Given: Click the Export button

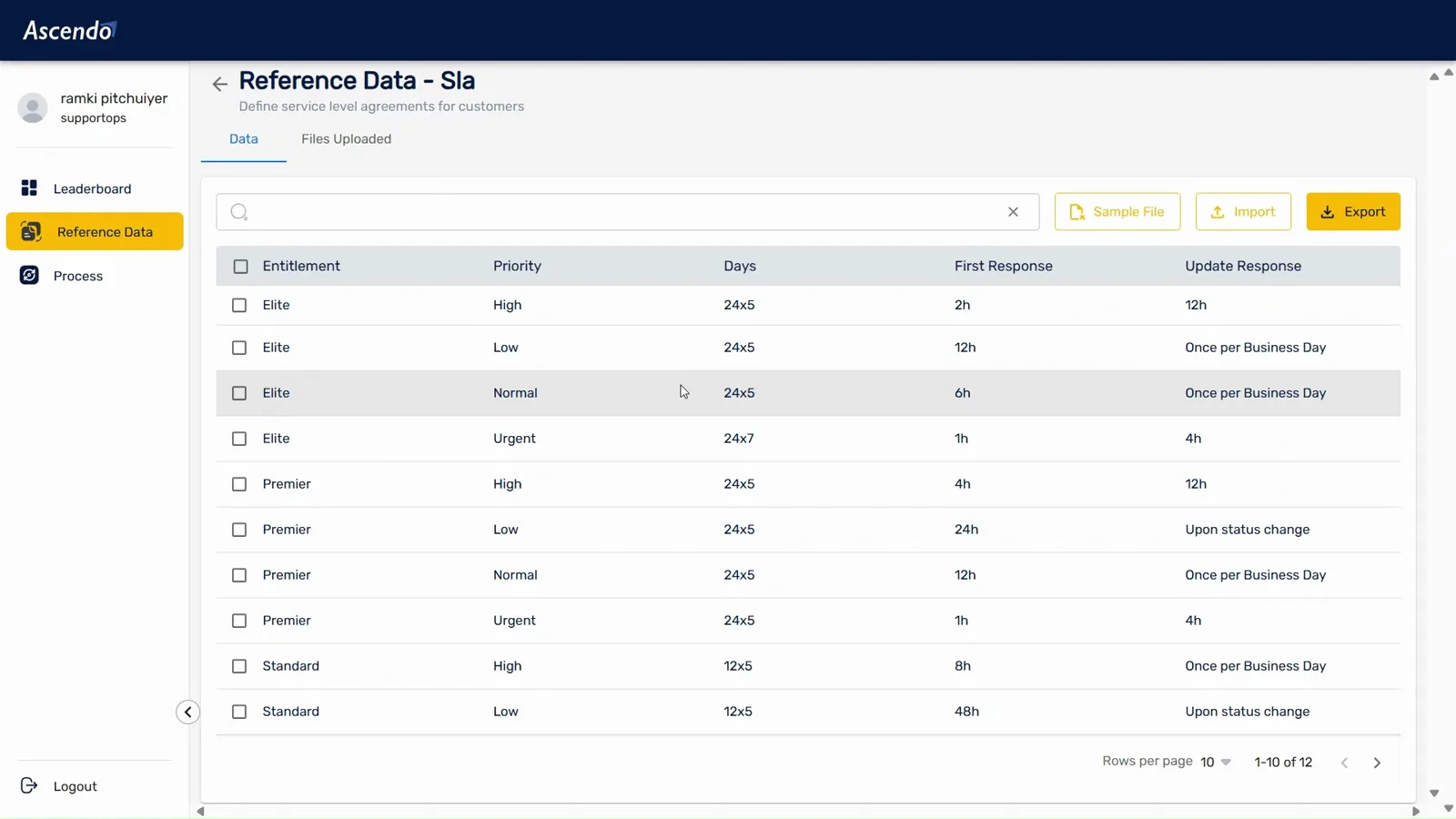Looking at the screenshot, I should tap(1353, 212).
